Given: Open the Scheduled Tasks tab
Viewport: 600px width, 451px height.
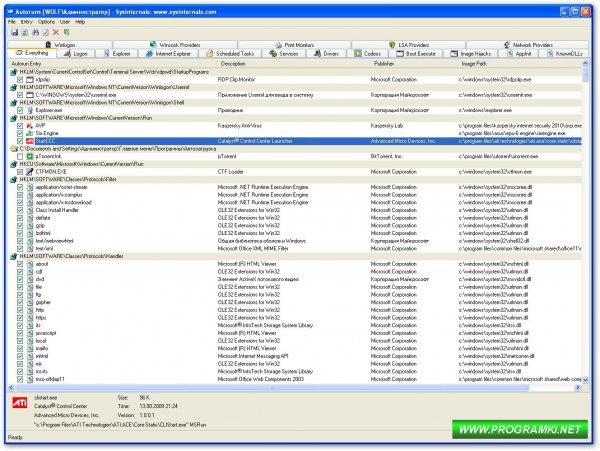Looking at the screenshot, I should 230,54.
